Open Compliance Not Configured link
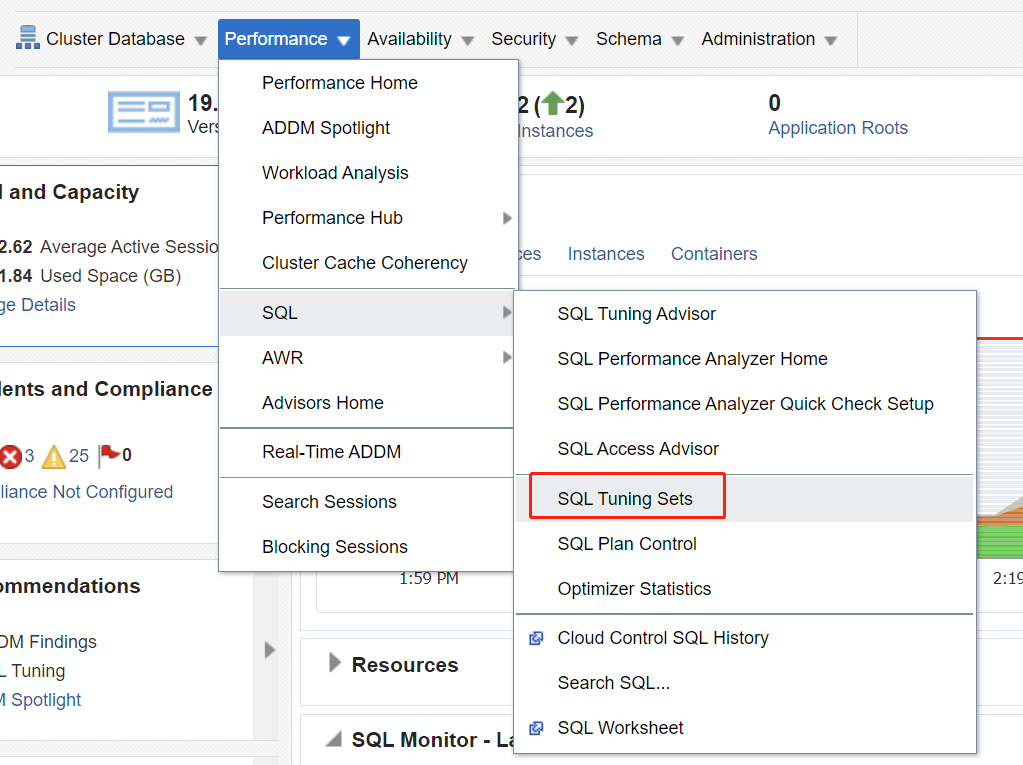Screen dimensions: 1023x765 [86, 492]
